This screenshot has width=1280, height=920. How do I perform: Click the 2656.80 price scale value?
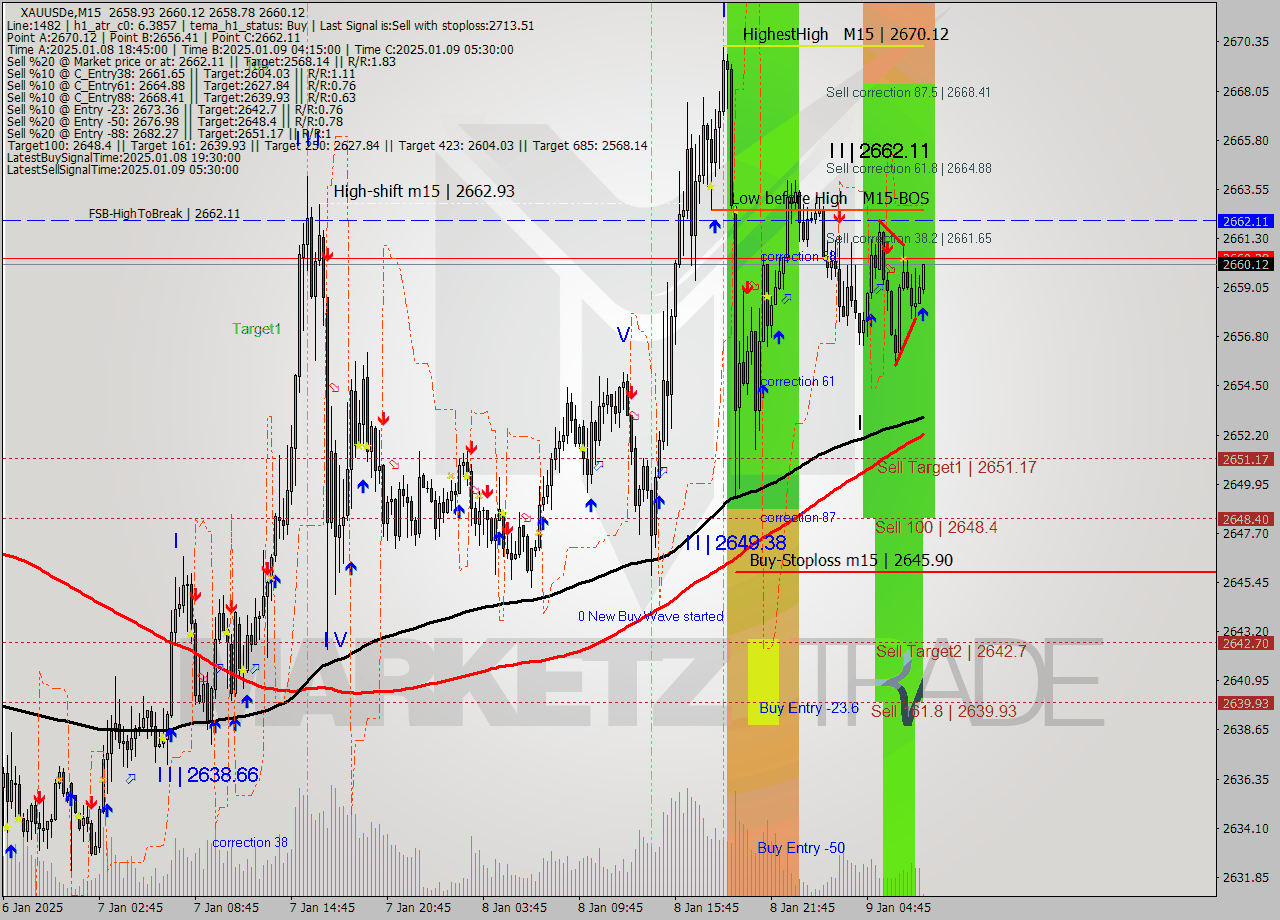coord(1246,336)
